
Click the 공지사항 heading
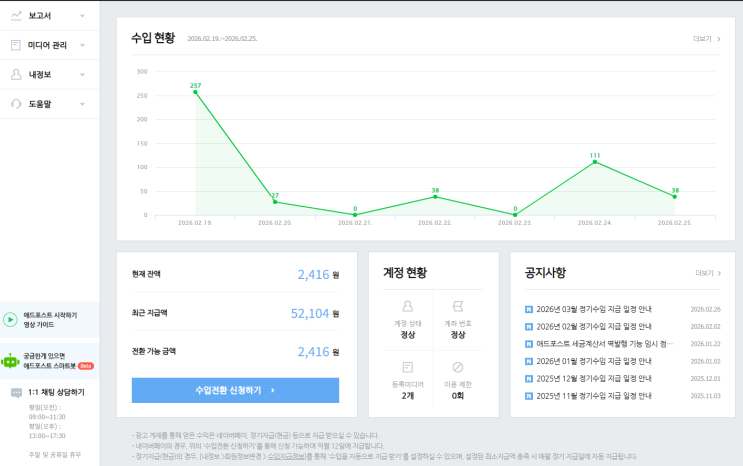point(545,273)
